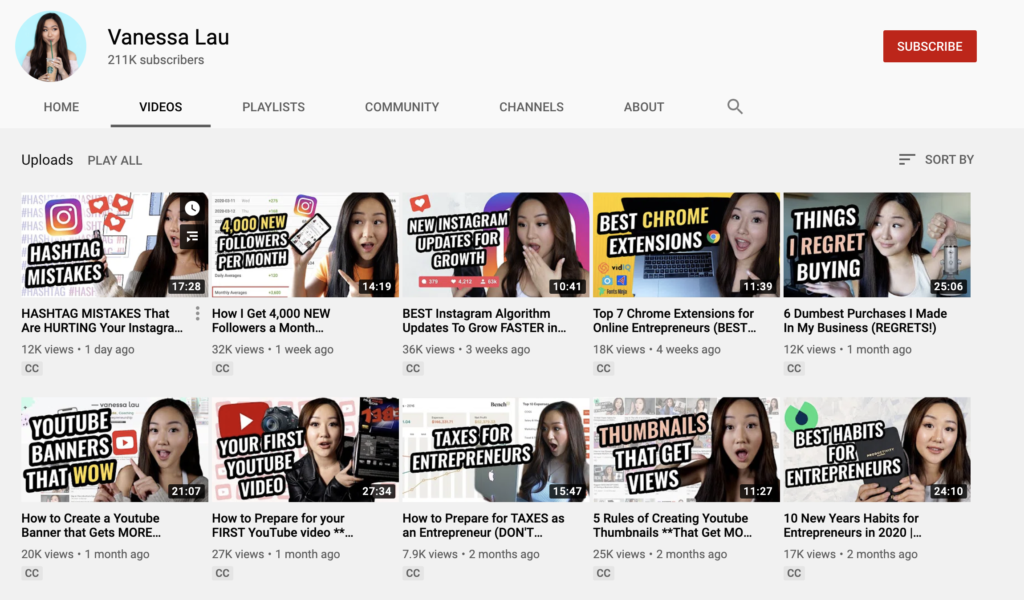Click Play All next to Uploads
Screen dimensions: 1024x600
click(115, 161)
